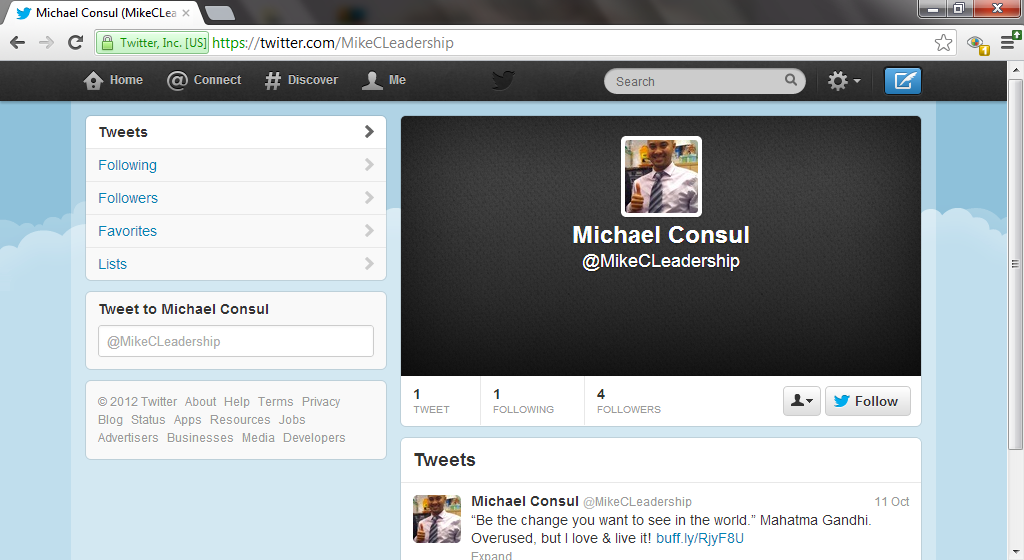Click the eye extension icon in toolbar
Screen dimensions: 1024x560
(x=976, y=43)
